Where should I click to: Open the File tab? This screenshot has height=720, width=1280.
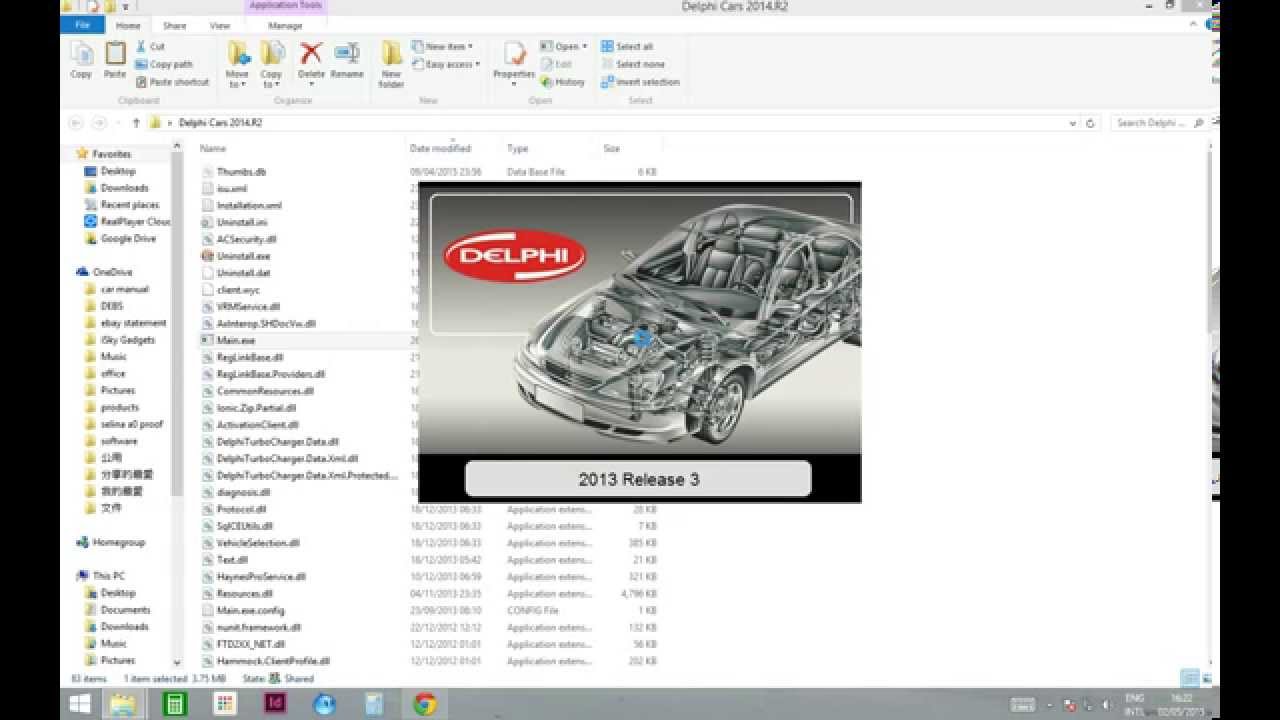pyautogui.click(x=82, y=25)
